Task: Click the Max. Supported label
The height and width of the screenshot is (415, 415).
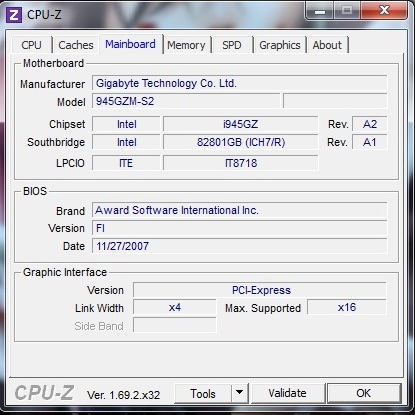Action: (x=263, y=308)
